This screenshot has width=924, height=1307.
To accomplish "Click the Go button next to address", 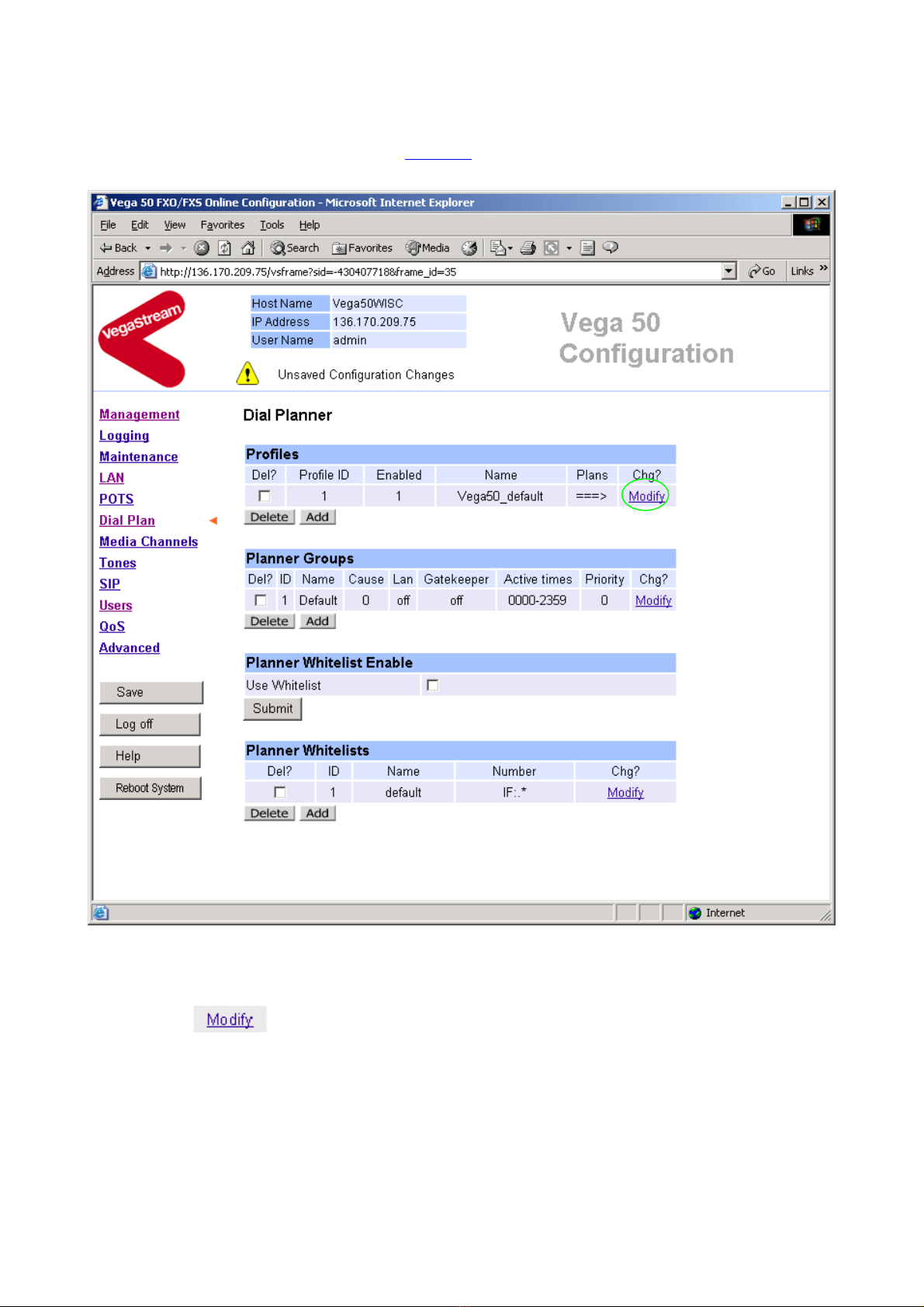I will pos(762,271).
